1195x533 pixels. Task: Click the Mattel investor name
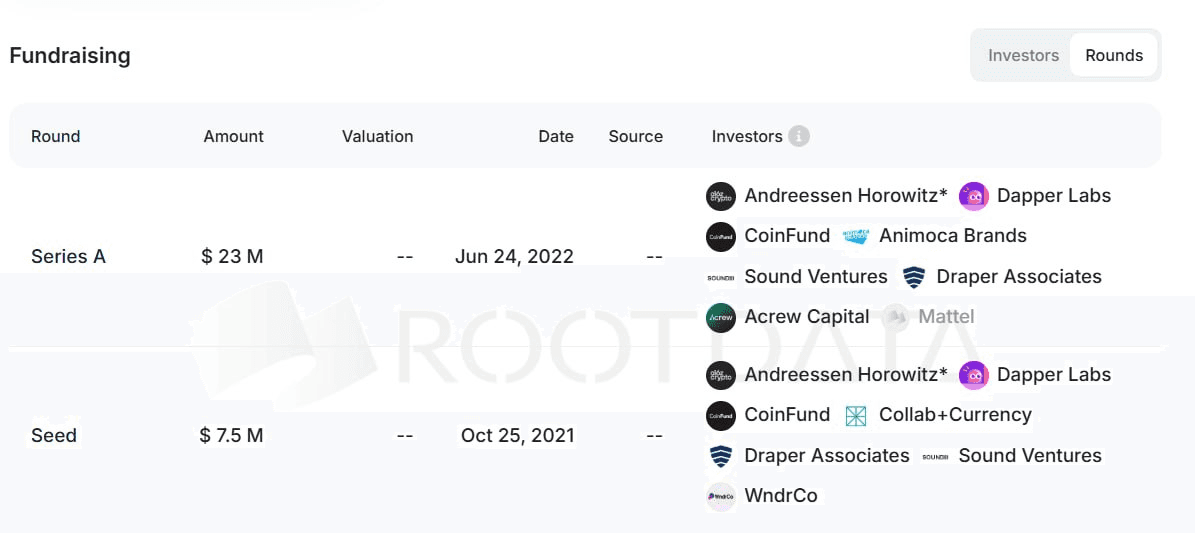pyautogui.click(x=946, y=317)
